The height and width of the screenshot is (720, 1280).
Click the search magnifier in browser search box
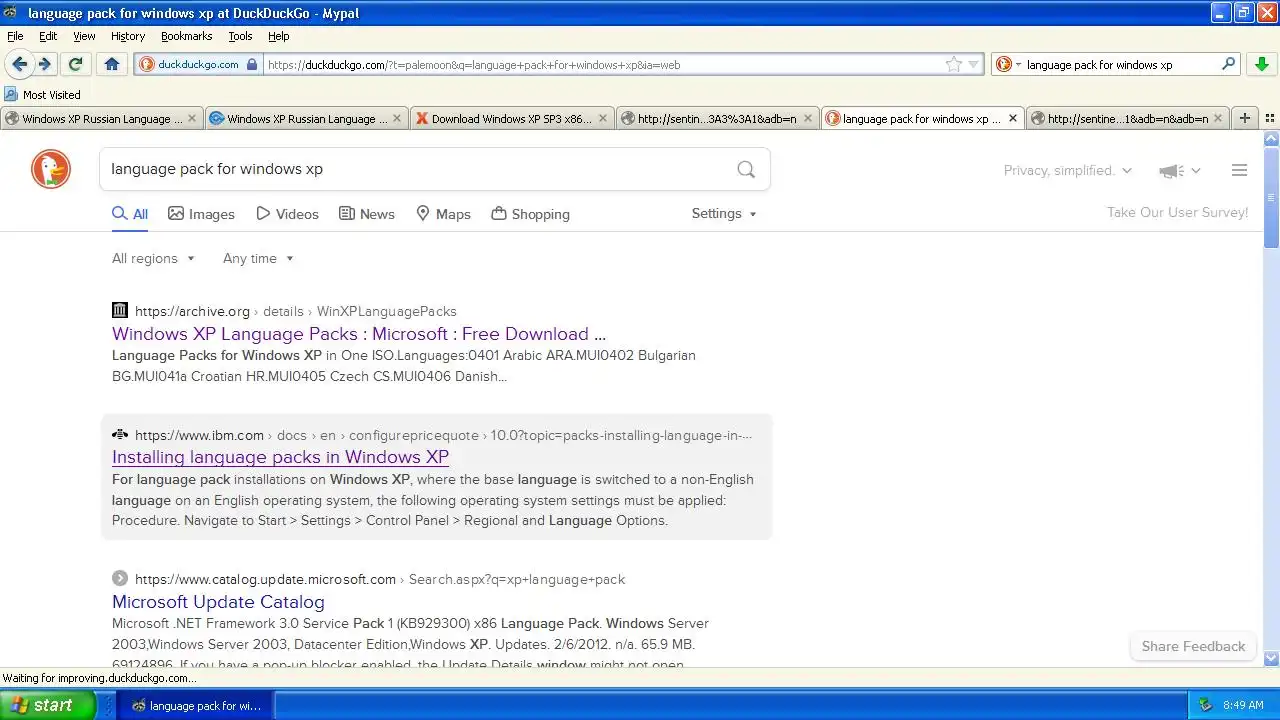coord(1229,64)
